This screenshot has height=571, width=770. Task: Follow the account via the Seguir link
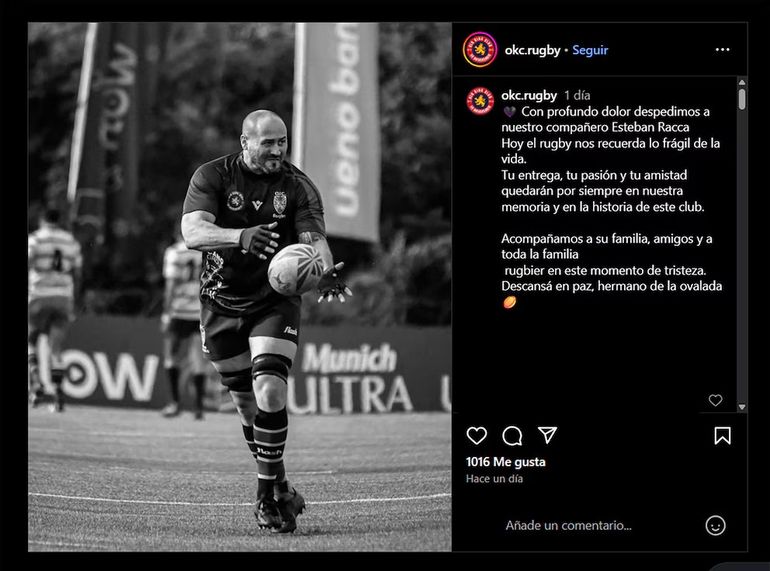pos(590,50)
